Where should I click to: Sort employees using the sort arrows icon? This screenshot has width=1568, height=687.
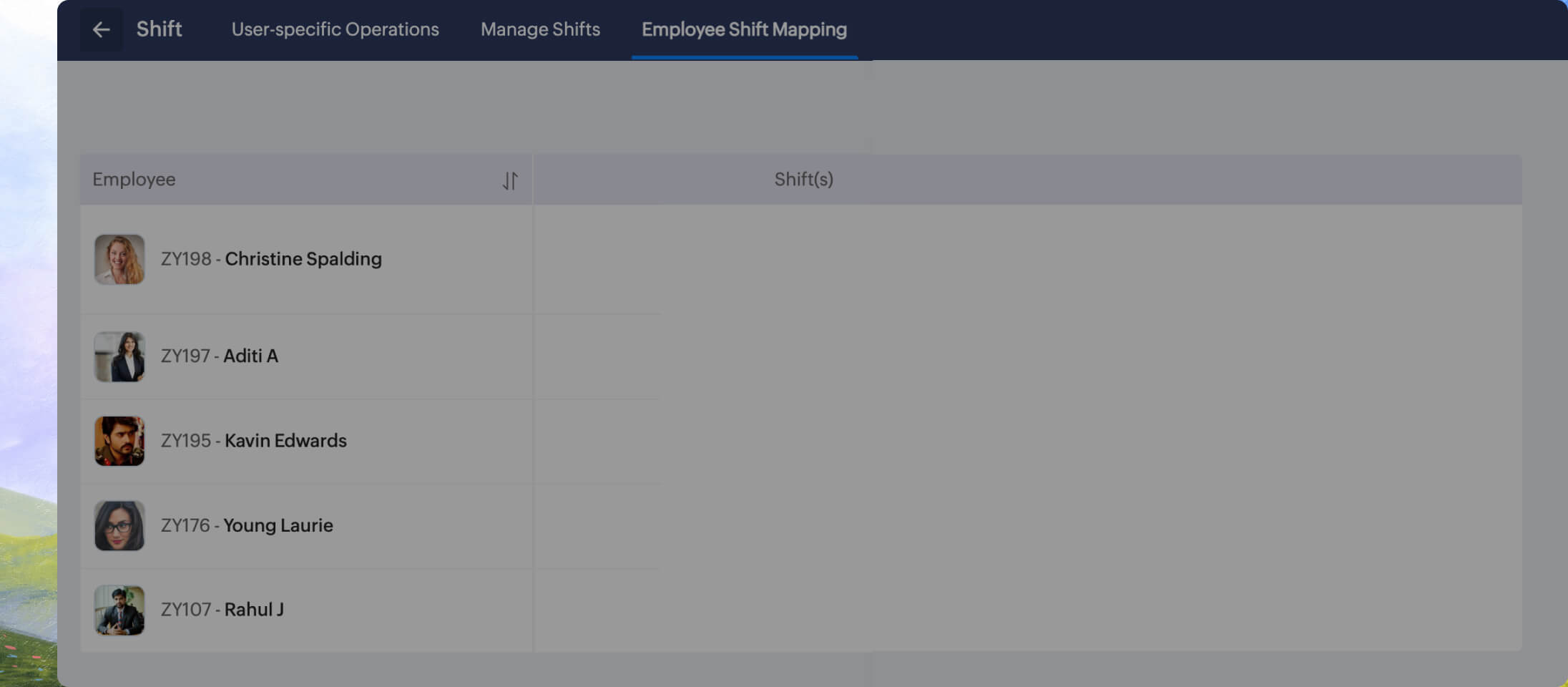[510, 180]
